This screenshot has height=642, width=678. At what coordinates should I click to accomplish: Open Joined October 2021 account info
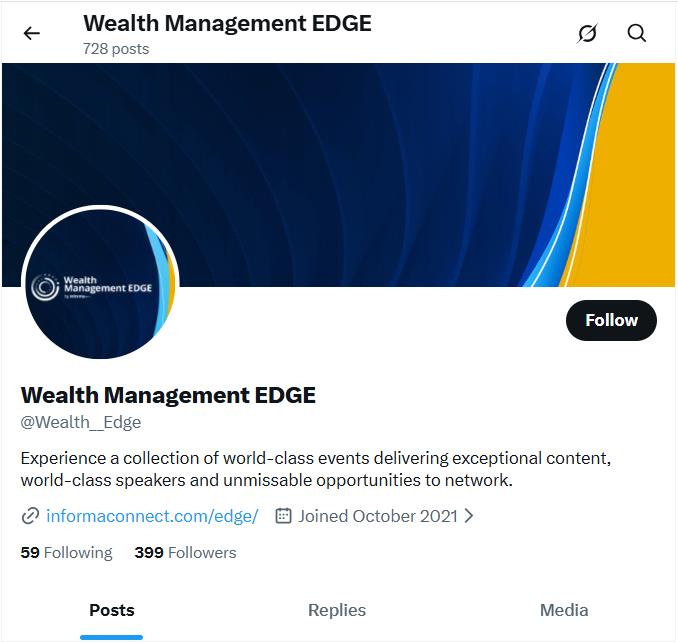click(x=377, y=516)
